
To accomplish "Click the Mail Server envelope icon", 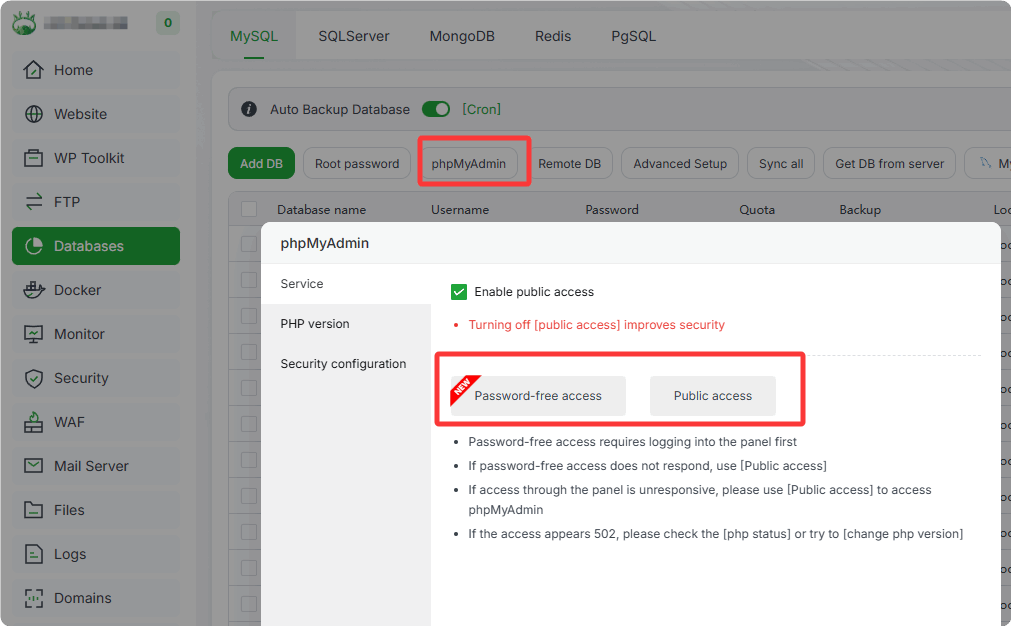I will coord(34,466).
